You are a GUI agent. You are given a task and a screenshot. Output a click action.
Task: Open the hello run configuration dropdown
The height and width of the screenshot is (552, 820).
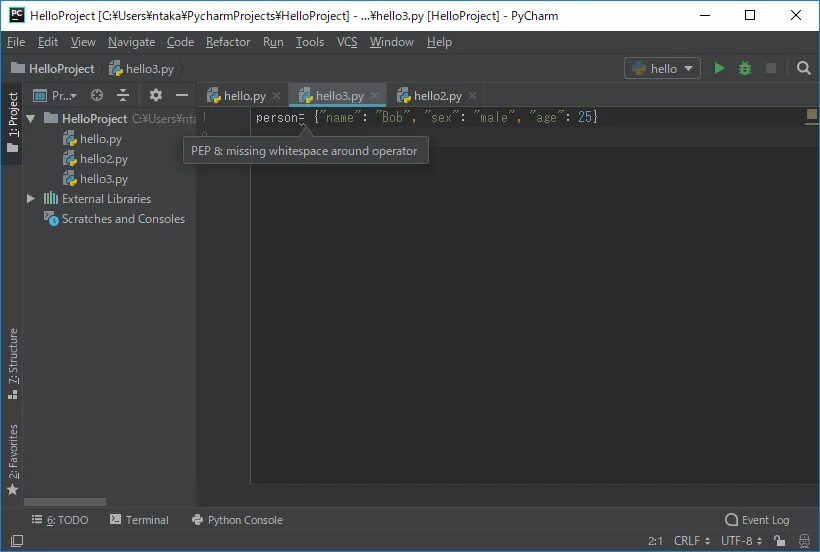coord(662,68)
